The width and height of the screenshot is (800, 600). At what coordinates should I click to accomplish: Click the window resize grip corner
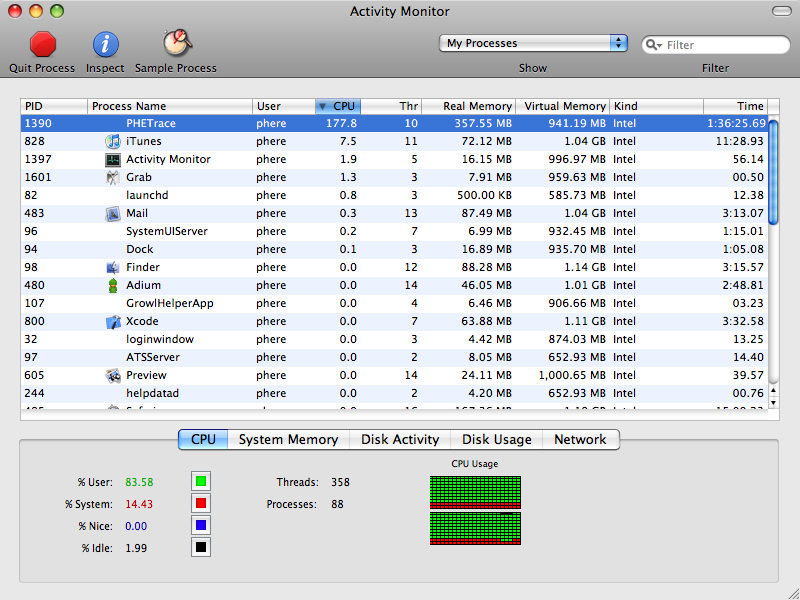(x=792, y=593)
